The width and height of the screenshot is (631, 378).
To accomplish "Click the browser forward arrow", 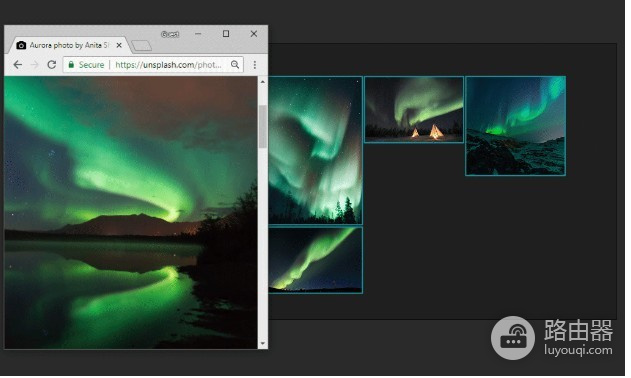I will pyautogui.click(x=35, y=65).
